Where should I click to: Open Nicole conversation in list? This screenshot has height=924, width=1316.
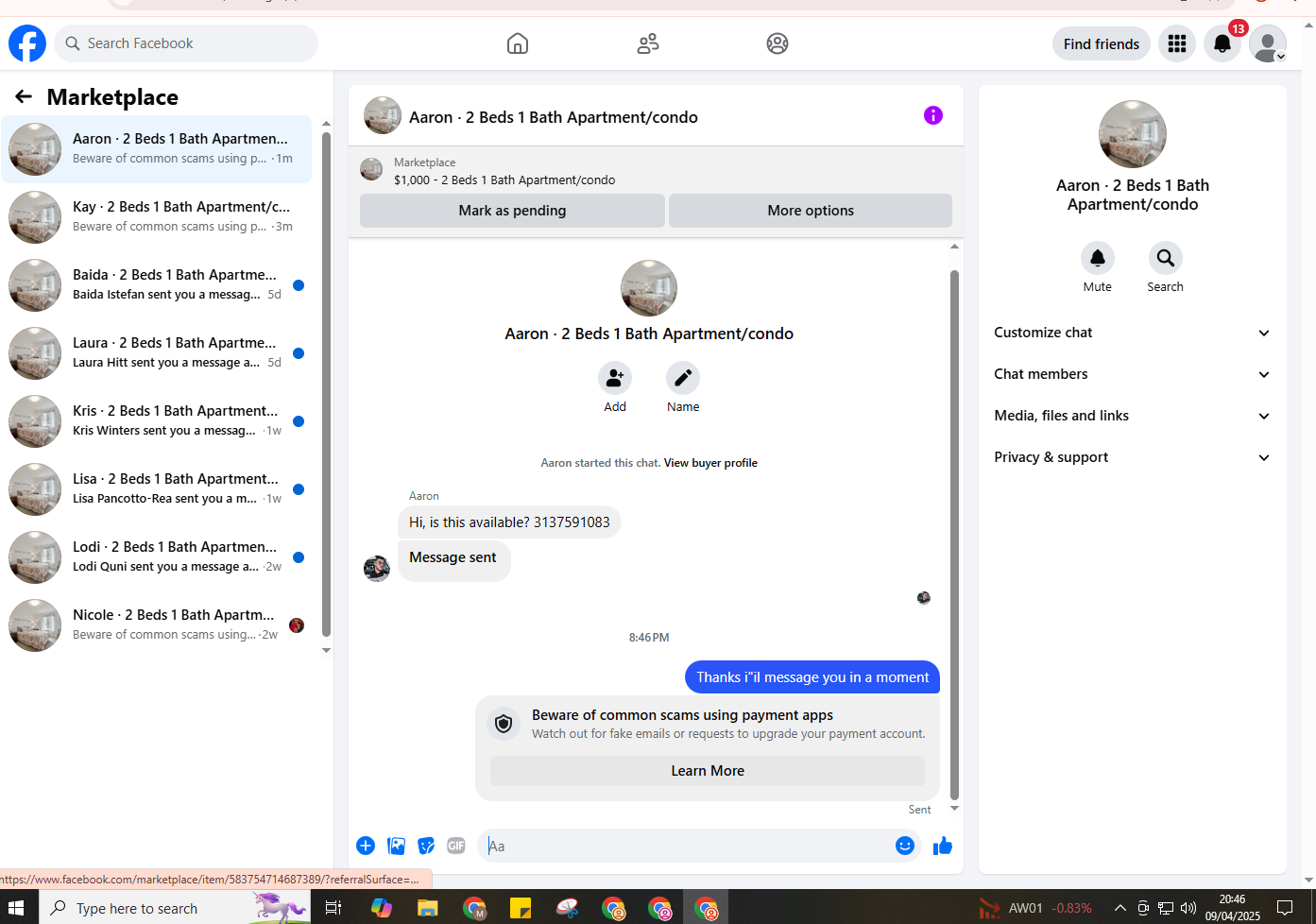[157, 625]
